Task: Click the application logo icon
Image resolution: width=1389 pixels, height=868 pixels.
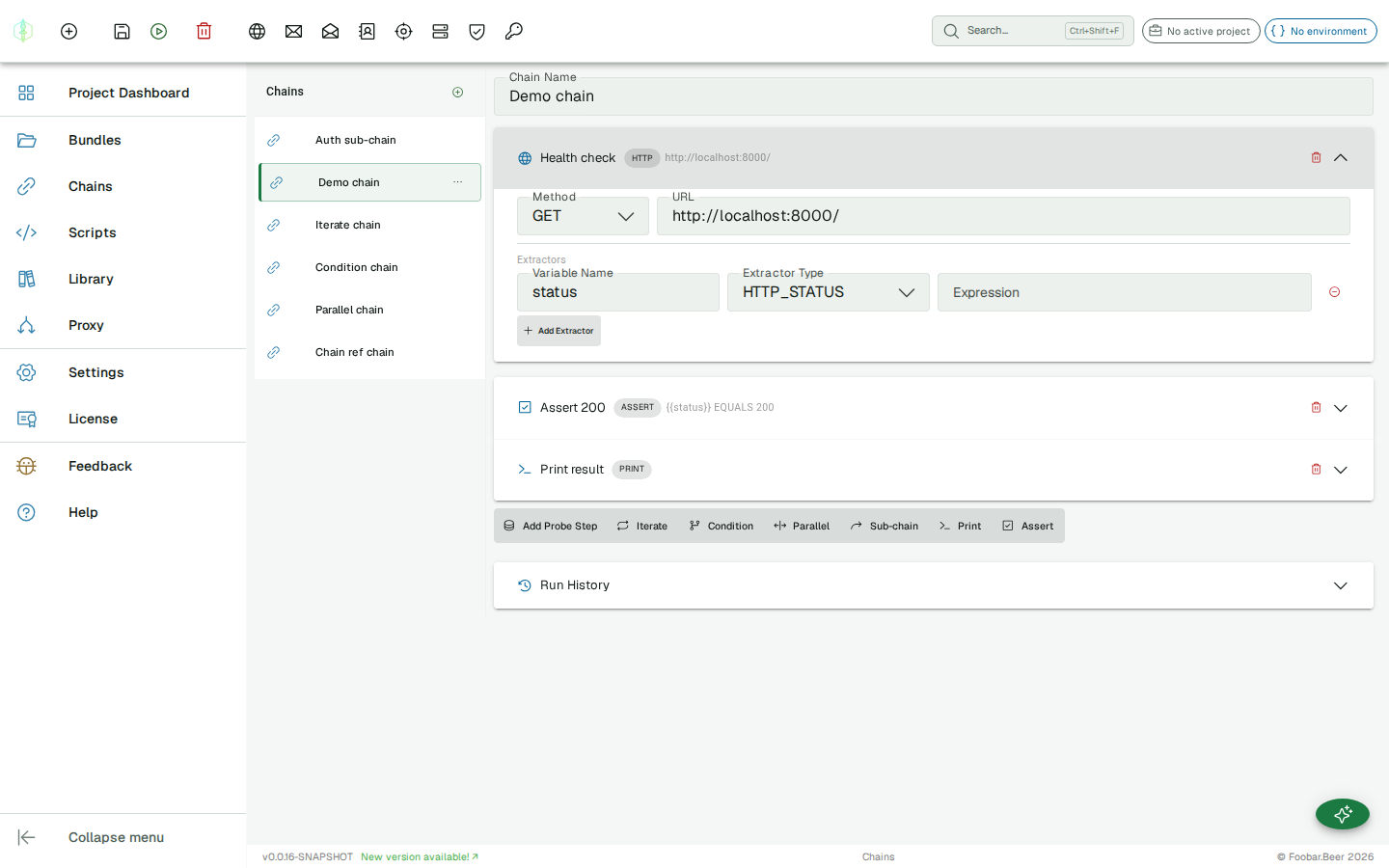Action: pyautogui.click(x=23, y=31)
